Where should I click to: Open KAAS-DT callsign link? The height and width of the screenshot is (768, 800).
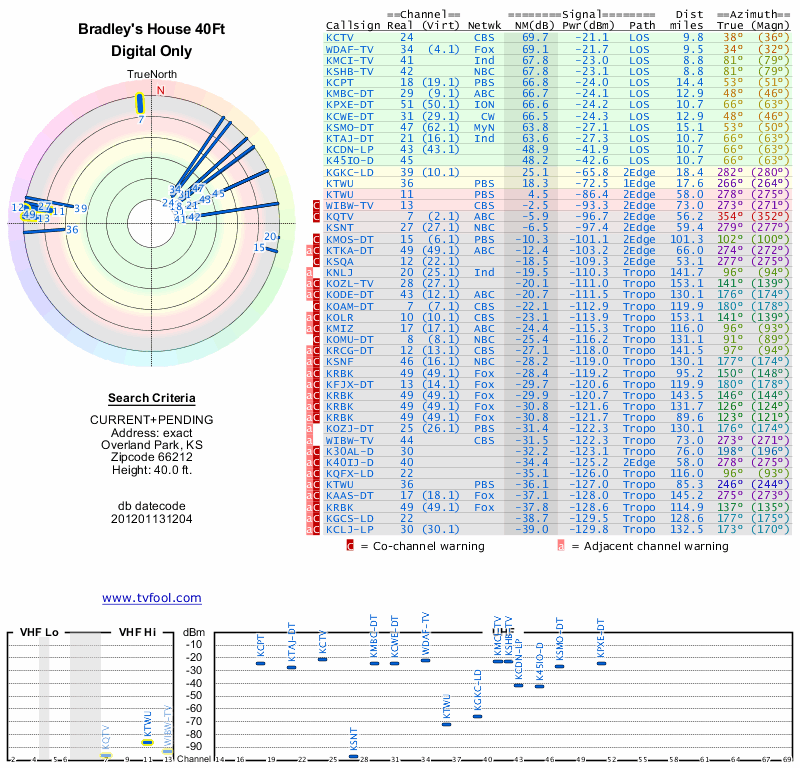350,496
